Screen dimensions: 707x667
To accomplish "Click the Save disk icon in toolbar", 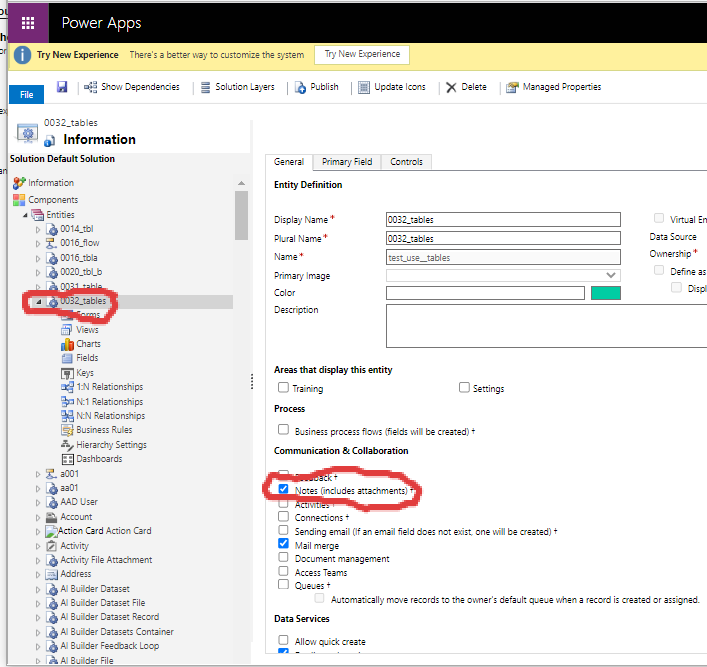I will pos(62,87).
